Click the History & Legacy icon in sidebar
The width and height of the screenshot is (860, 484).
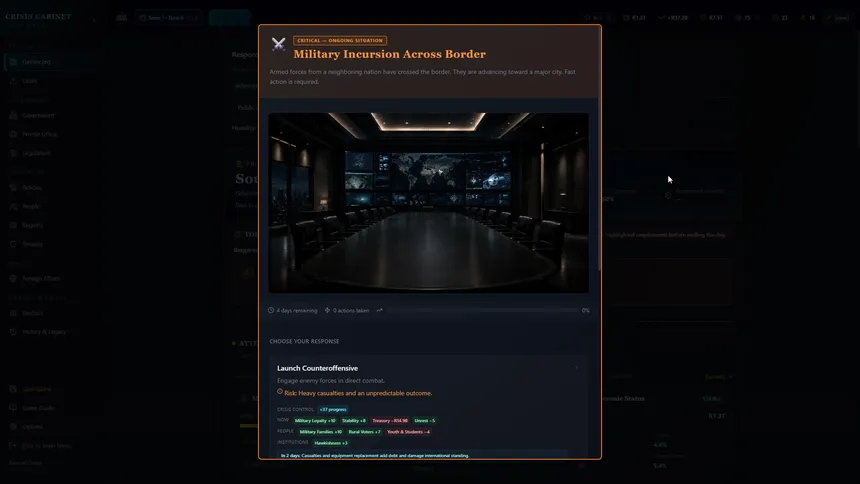coord(13,331)
